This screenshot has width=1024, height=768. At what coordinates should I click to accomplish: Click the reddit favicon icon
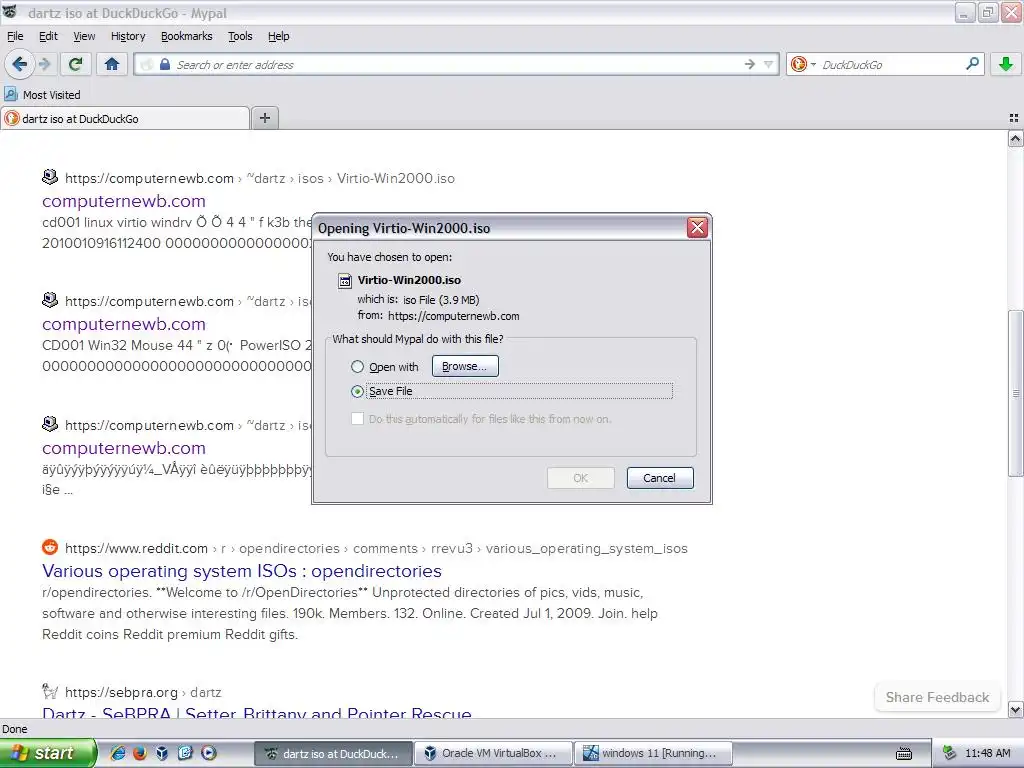pos(50,547)
